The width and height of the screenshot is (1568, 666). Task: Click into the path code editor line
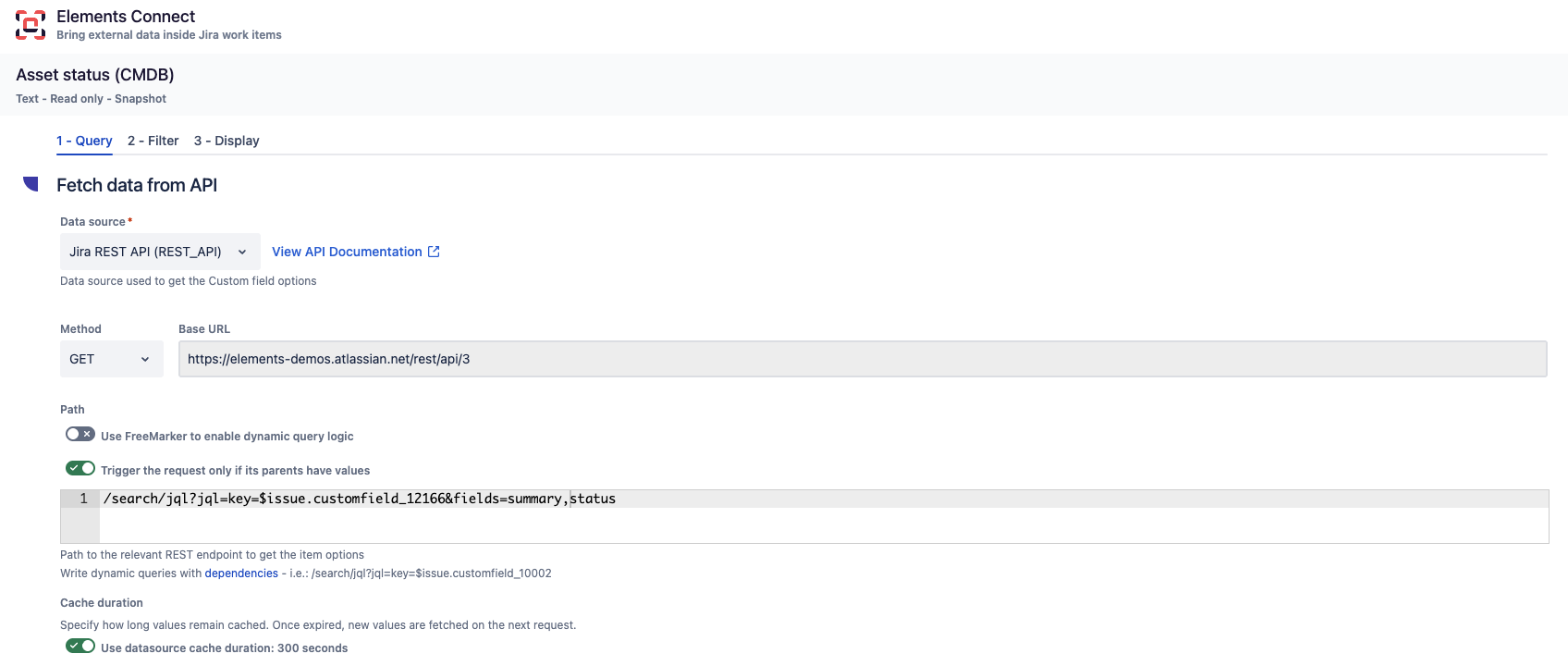point(824,499)
